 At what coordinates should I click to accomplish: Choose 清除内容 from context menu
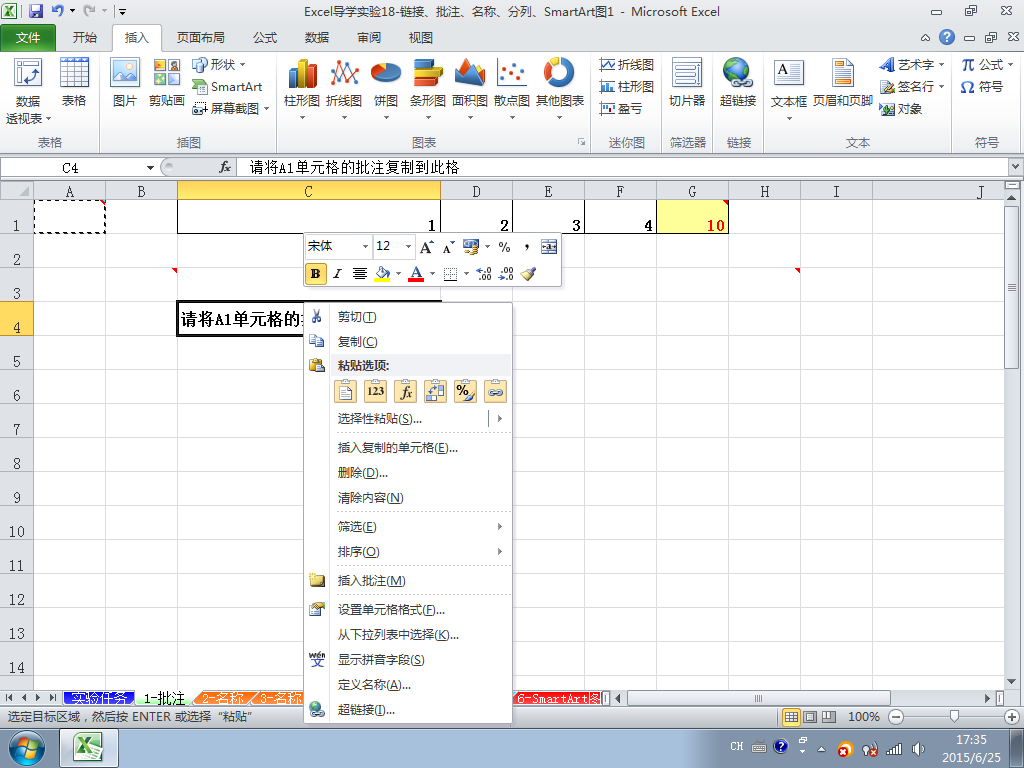tap(408, 498)
